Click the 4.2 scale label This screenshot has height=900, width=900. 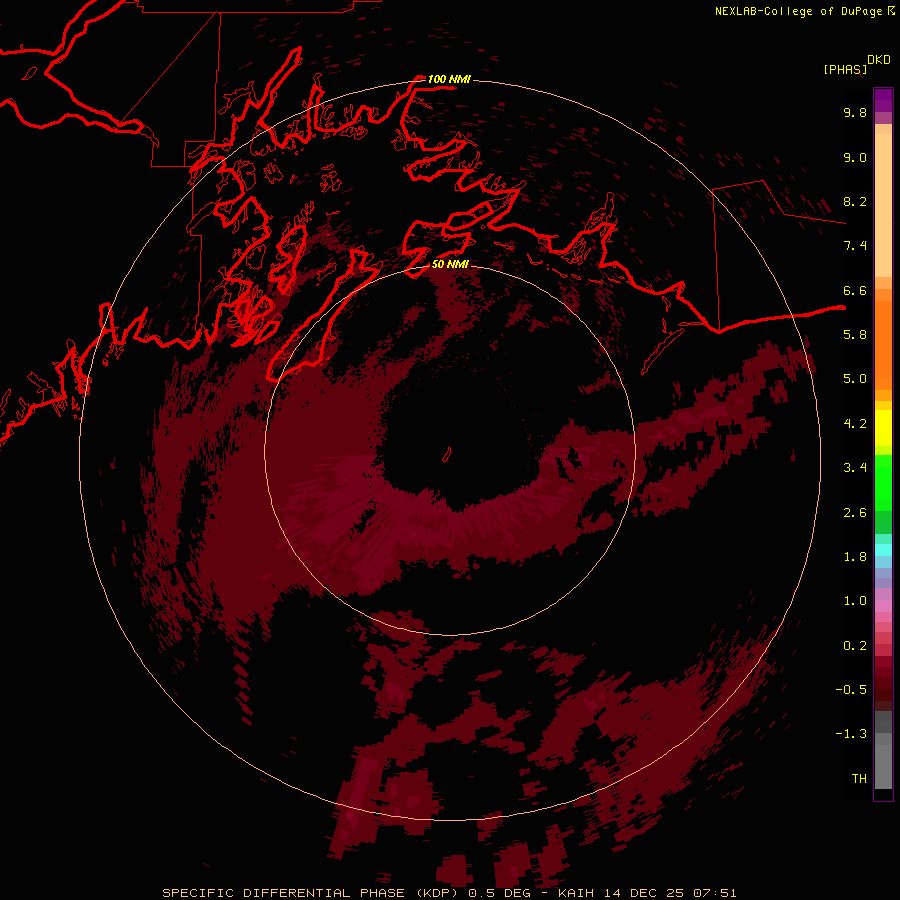[x=855, y=424]
